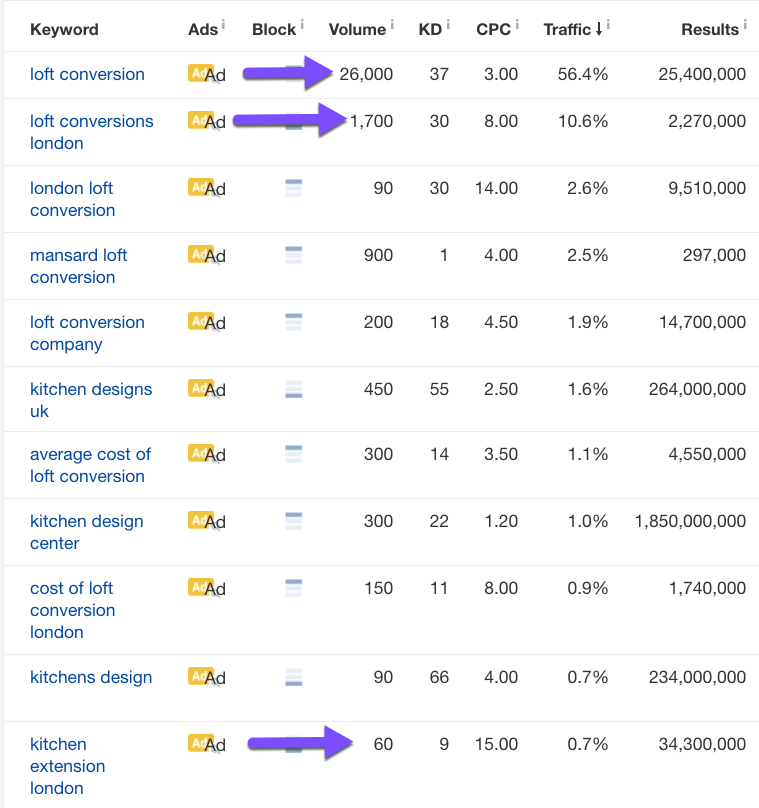The image size is (759, 808).
Task: Open SERP block icon for london loft conversion
Action: pyautogui.click(x=294, y=188)
